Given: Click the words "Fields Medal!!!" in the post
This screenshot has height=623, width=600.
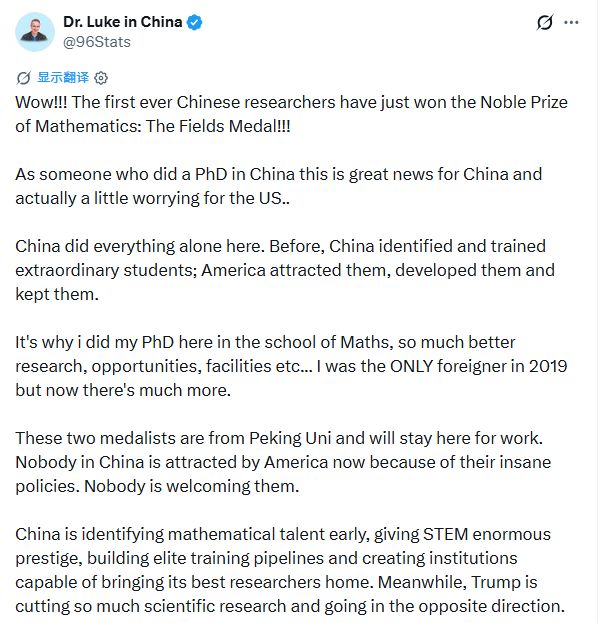Looking at the screenshot, I should click(235, 126).
